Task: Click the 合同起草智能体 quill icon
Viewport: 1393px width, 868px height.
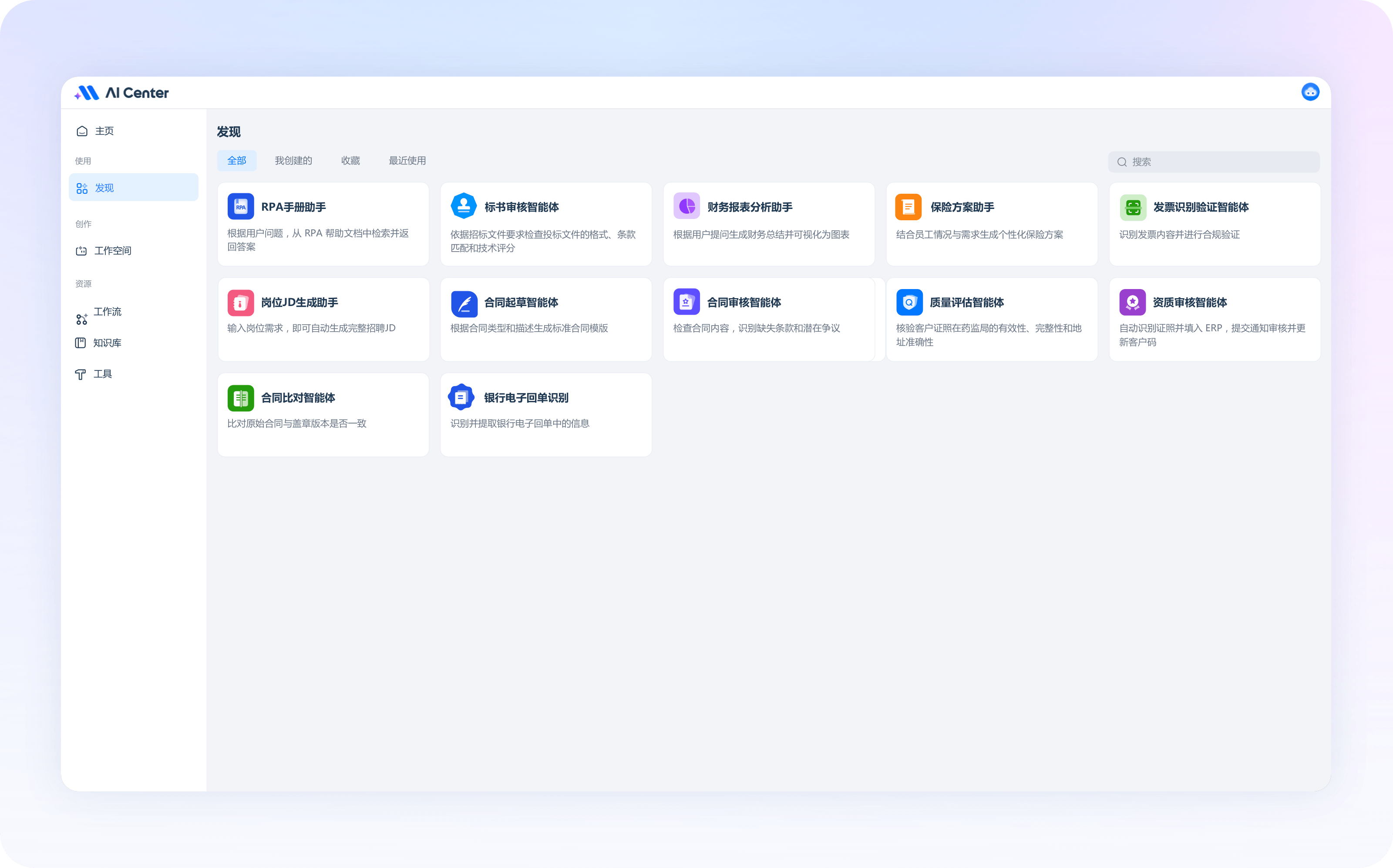Action: (464, 303)
